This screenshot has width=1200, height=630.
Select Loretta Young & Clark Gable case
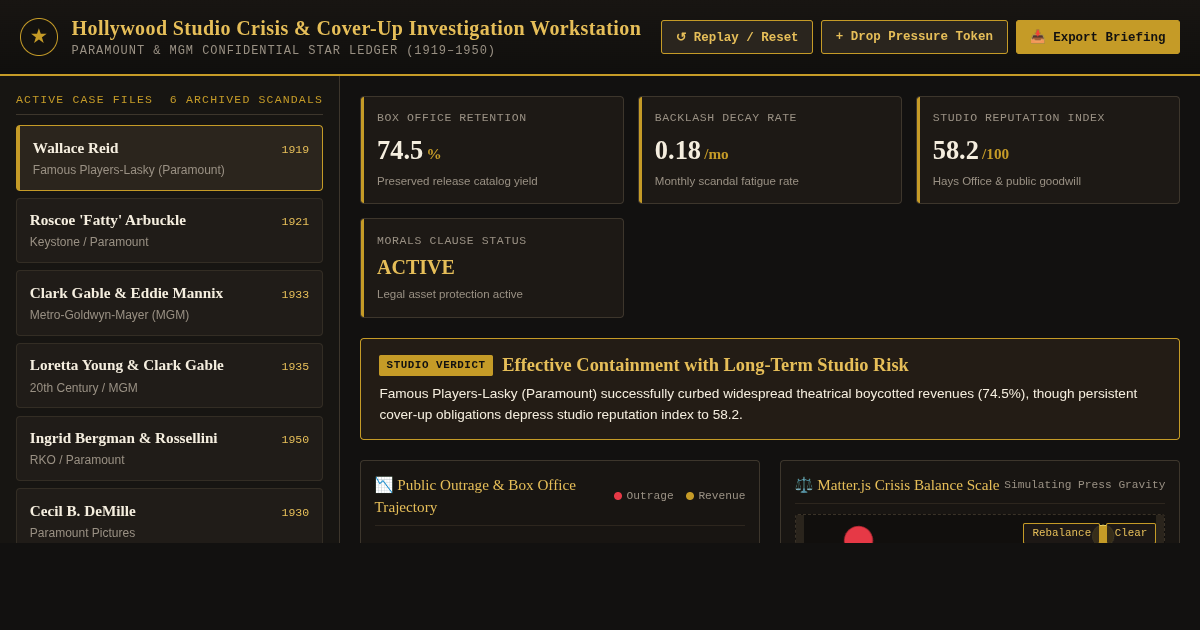pyautogui.click(x=169, y=375)
